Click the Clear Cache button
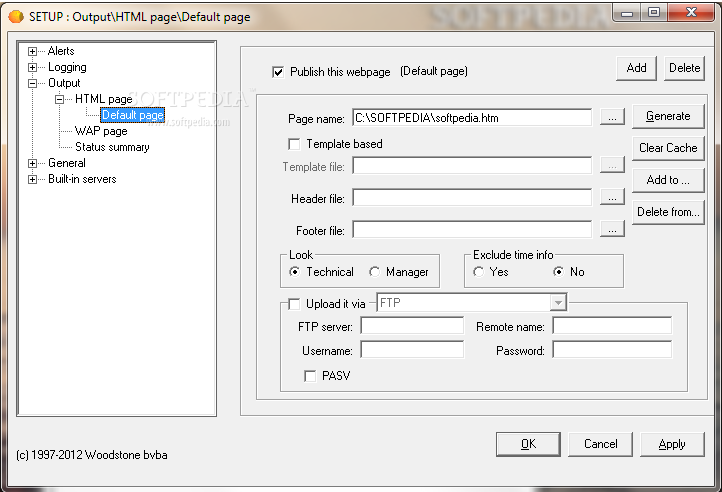722x492 pixels. tap(668, 148)
